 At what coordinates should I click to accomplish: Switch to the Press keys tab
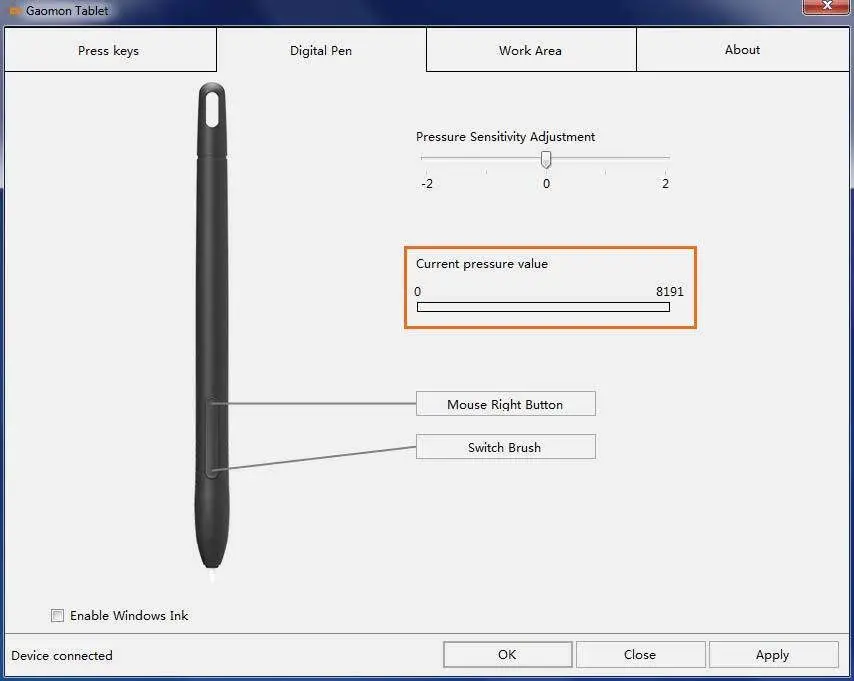click(x=110, y=50)
